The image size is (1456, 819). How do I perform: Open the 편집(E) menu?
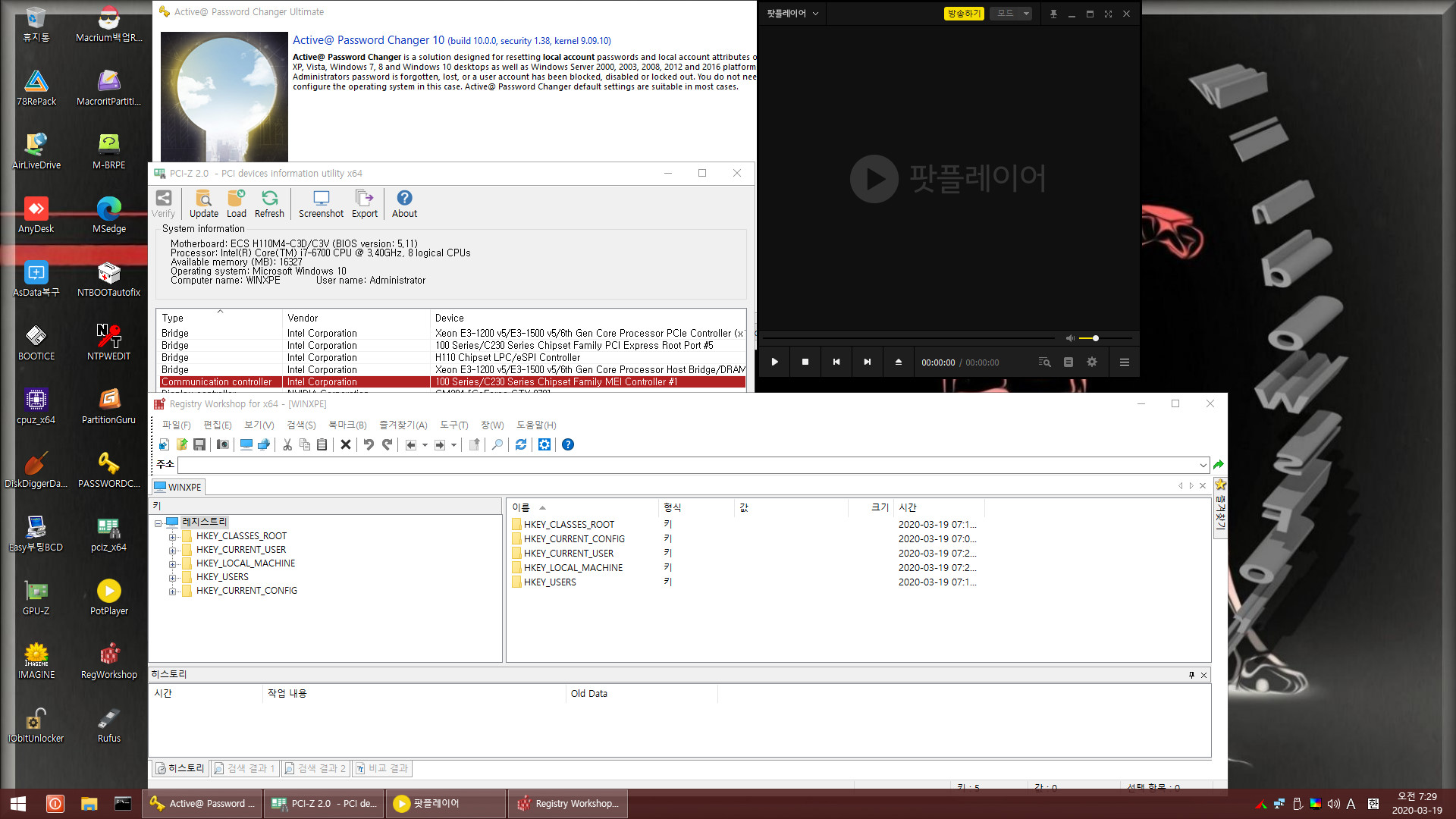click(217, 425)
